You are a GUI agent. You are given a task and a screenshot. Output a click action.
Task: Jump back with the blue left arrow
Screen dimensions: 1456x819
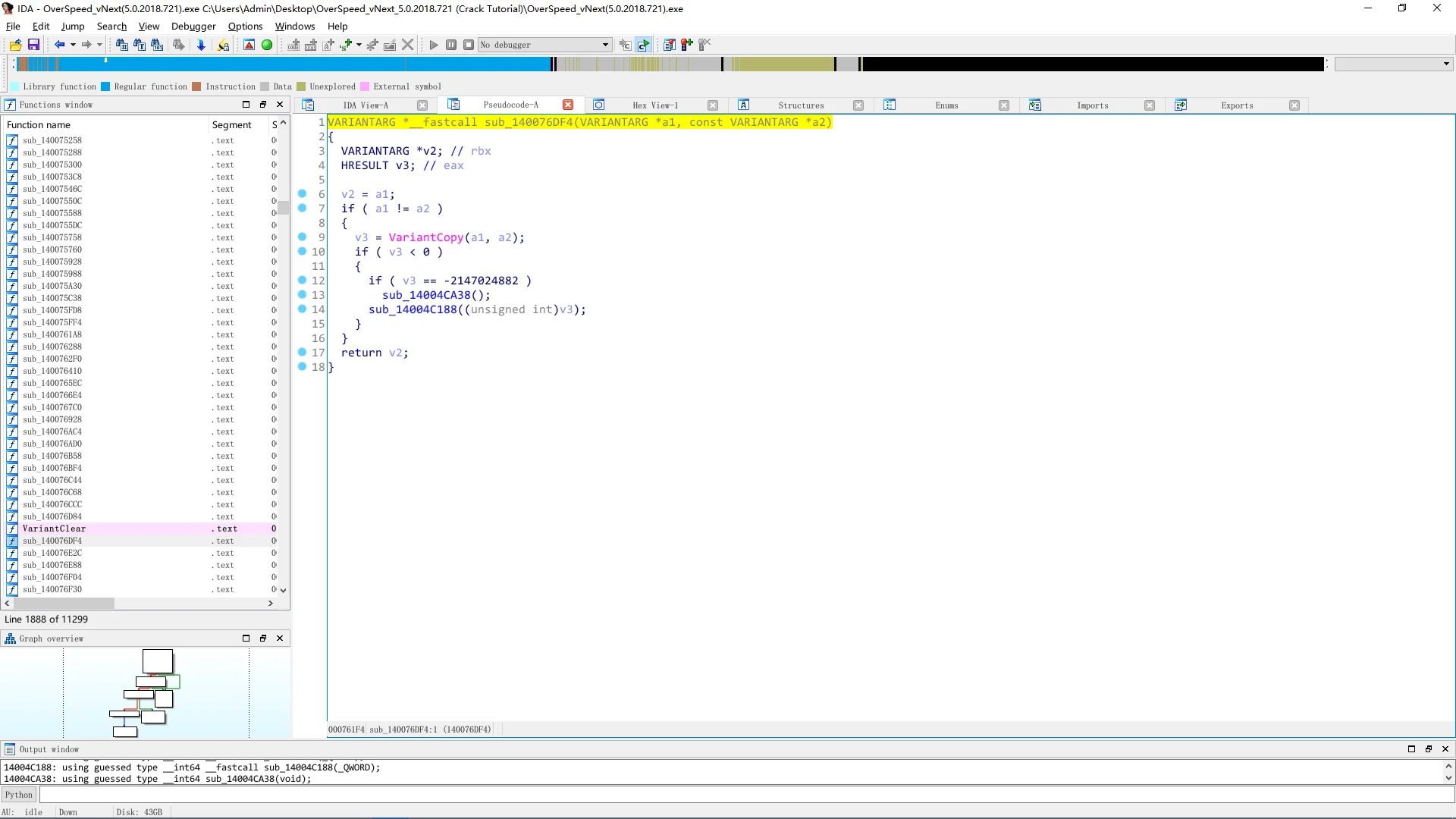coord(59,45)
